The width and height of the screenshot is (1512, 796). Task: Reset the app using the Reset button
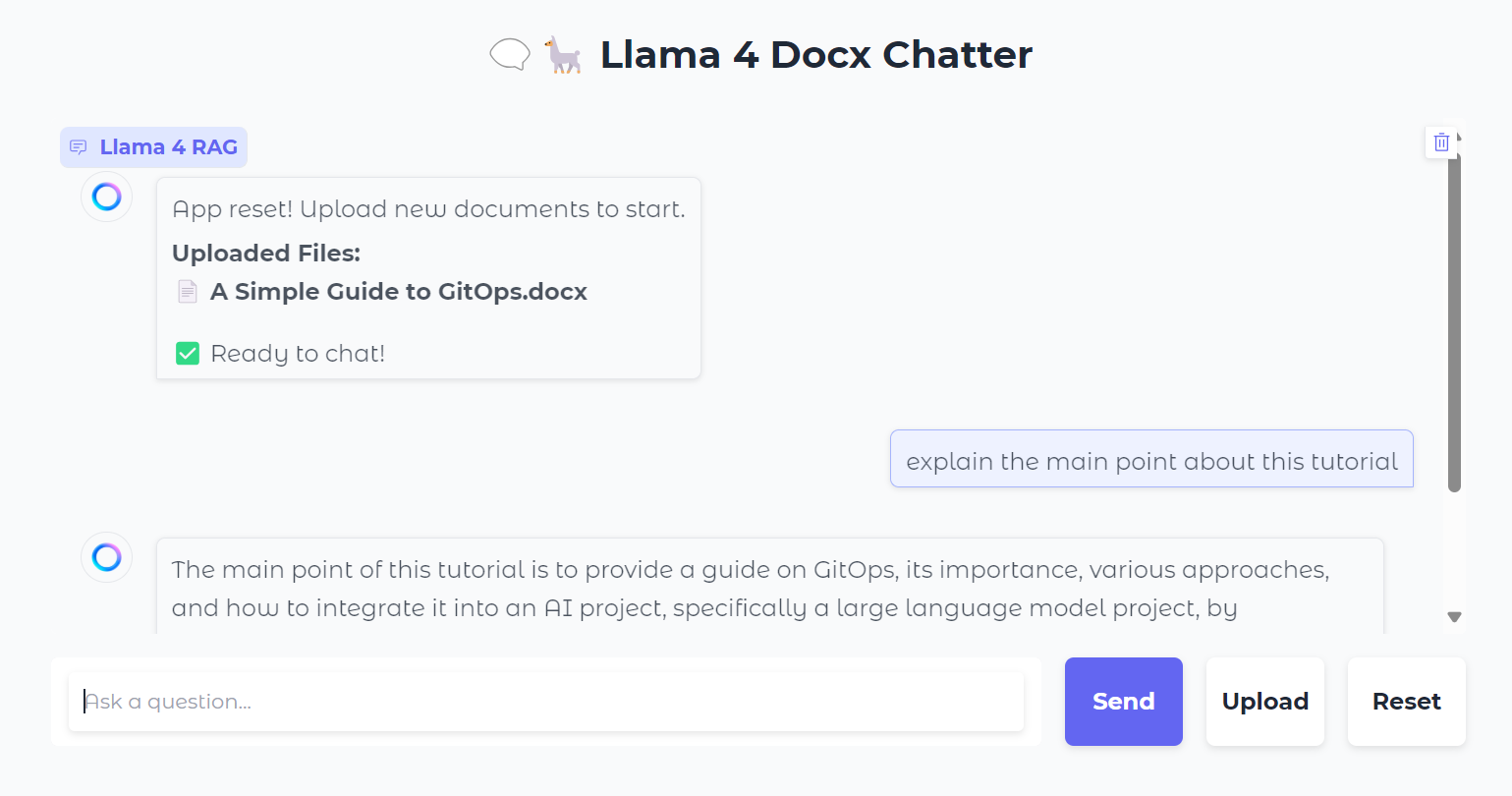[1407, 702]
